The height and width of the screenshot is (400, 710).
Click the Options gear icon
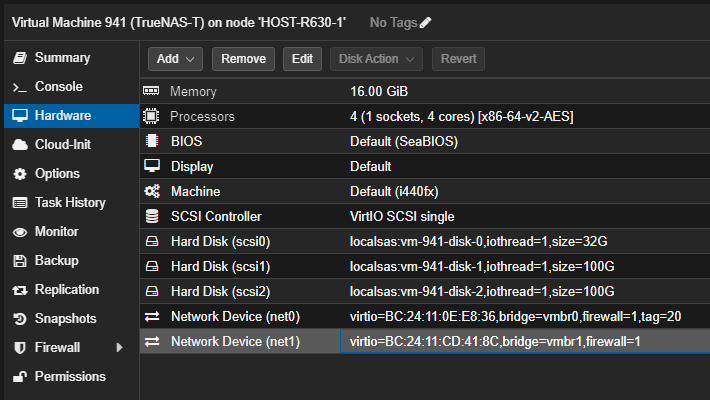20,174
